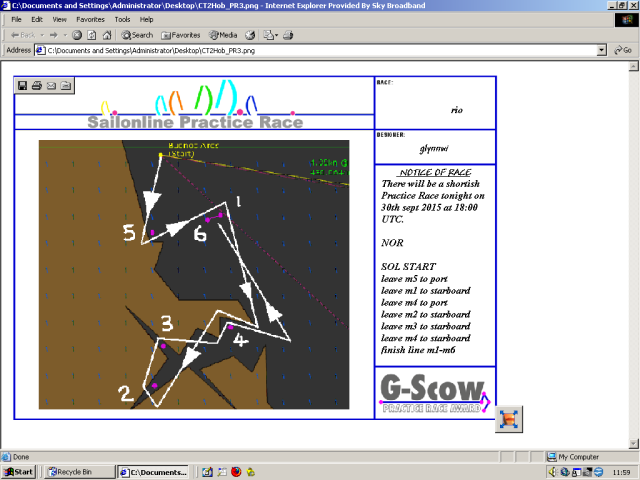This screenshot has height=480, width=640.
Task: Click the 'leave m5 to port' line
Action: click(414, 279)
